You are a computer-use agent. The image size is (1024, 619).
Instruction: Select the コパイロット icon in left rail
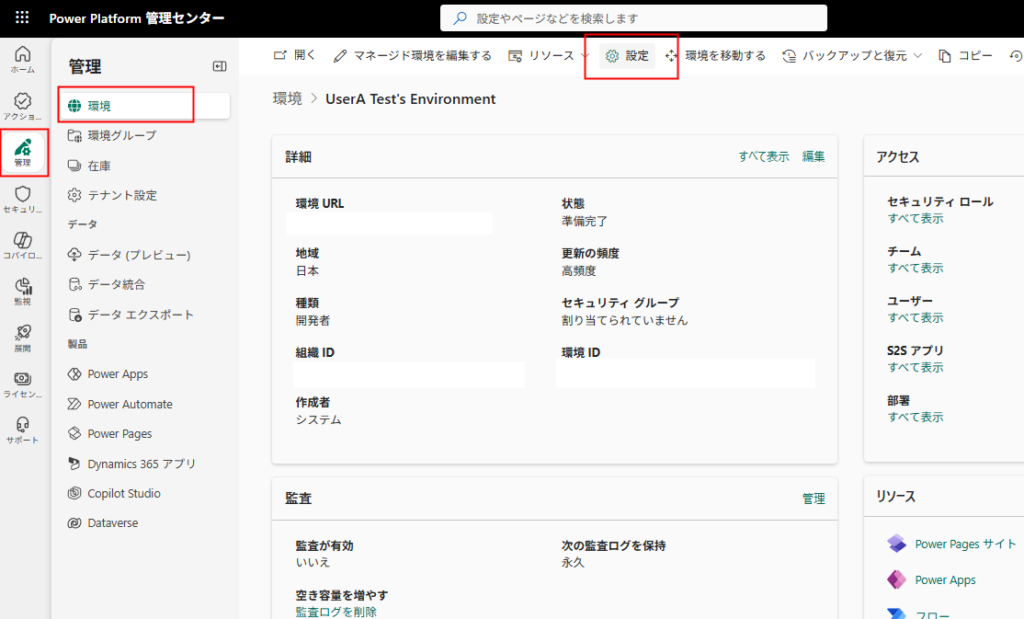click(x=22, y=245)
